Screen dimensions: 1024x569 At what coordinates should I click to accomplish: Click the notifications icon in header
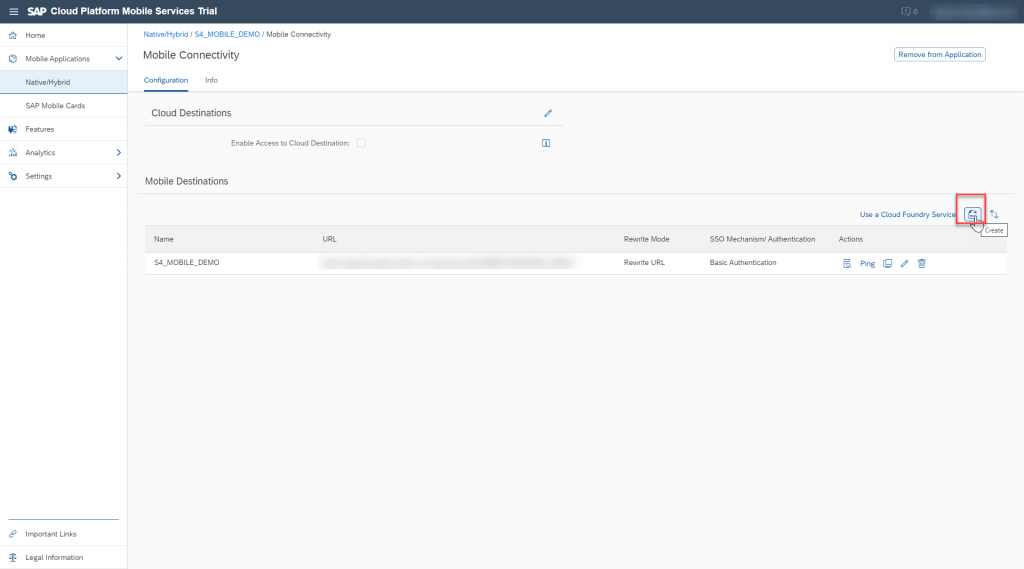[x=906, y=11]
